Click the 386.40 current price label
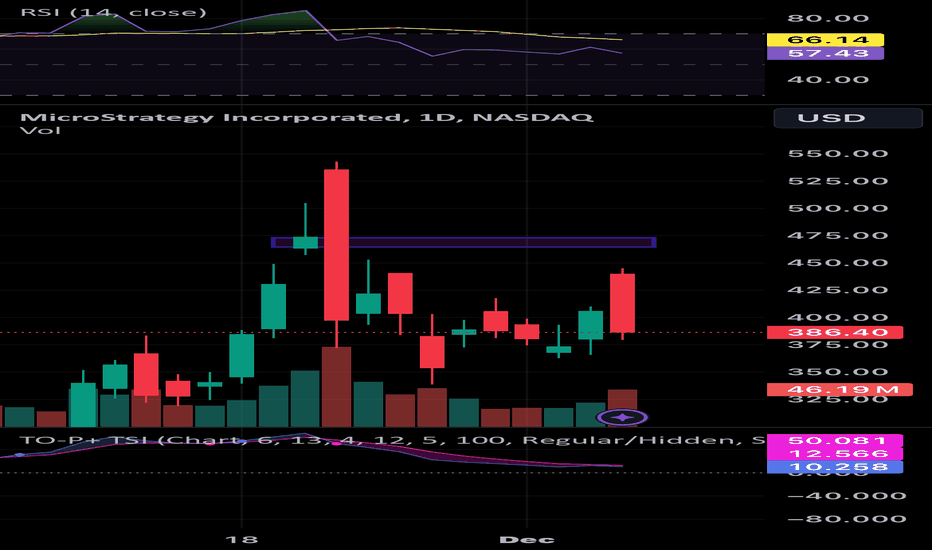Image resolution: width=932 pixels, height=550 pixels. coord(835,332)
